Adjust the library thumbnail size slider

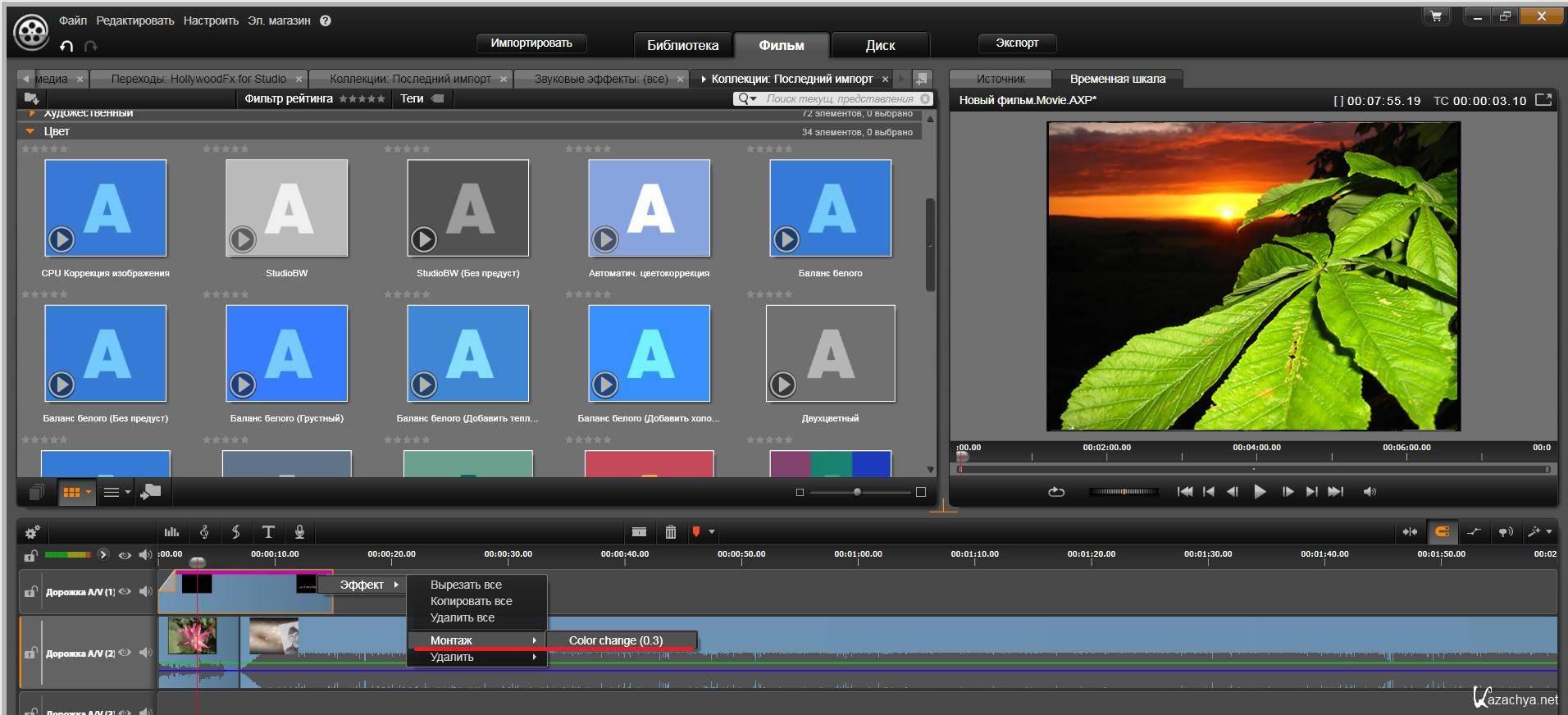click(x=859, y=492)
